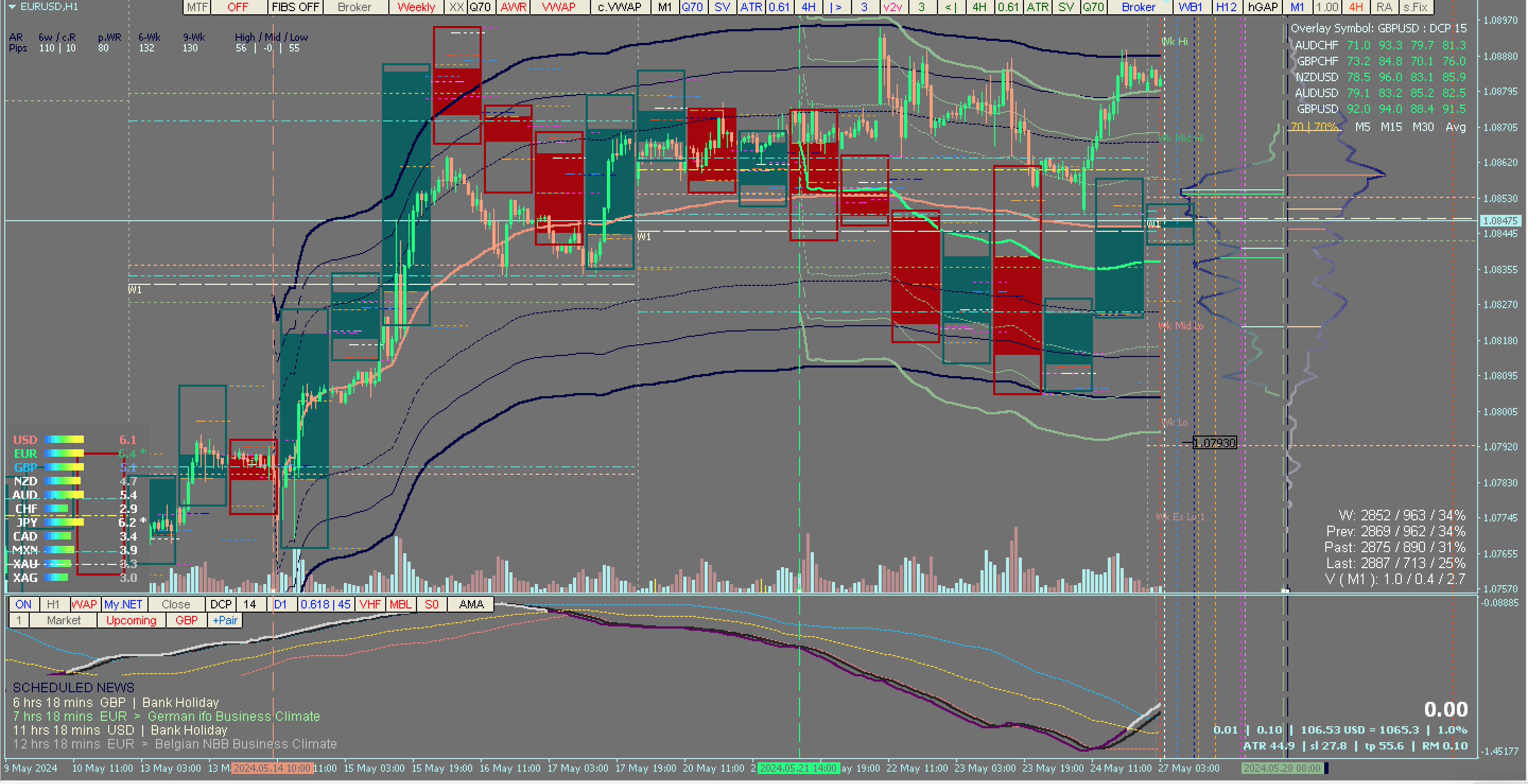Click the USD currency strength color bar
Image resolution: width=1528 pixels, height=784 pixels.
pos(64,439)
